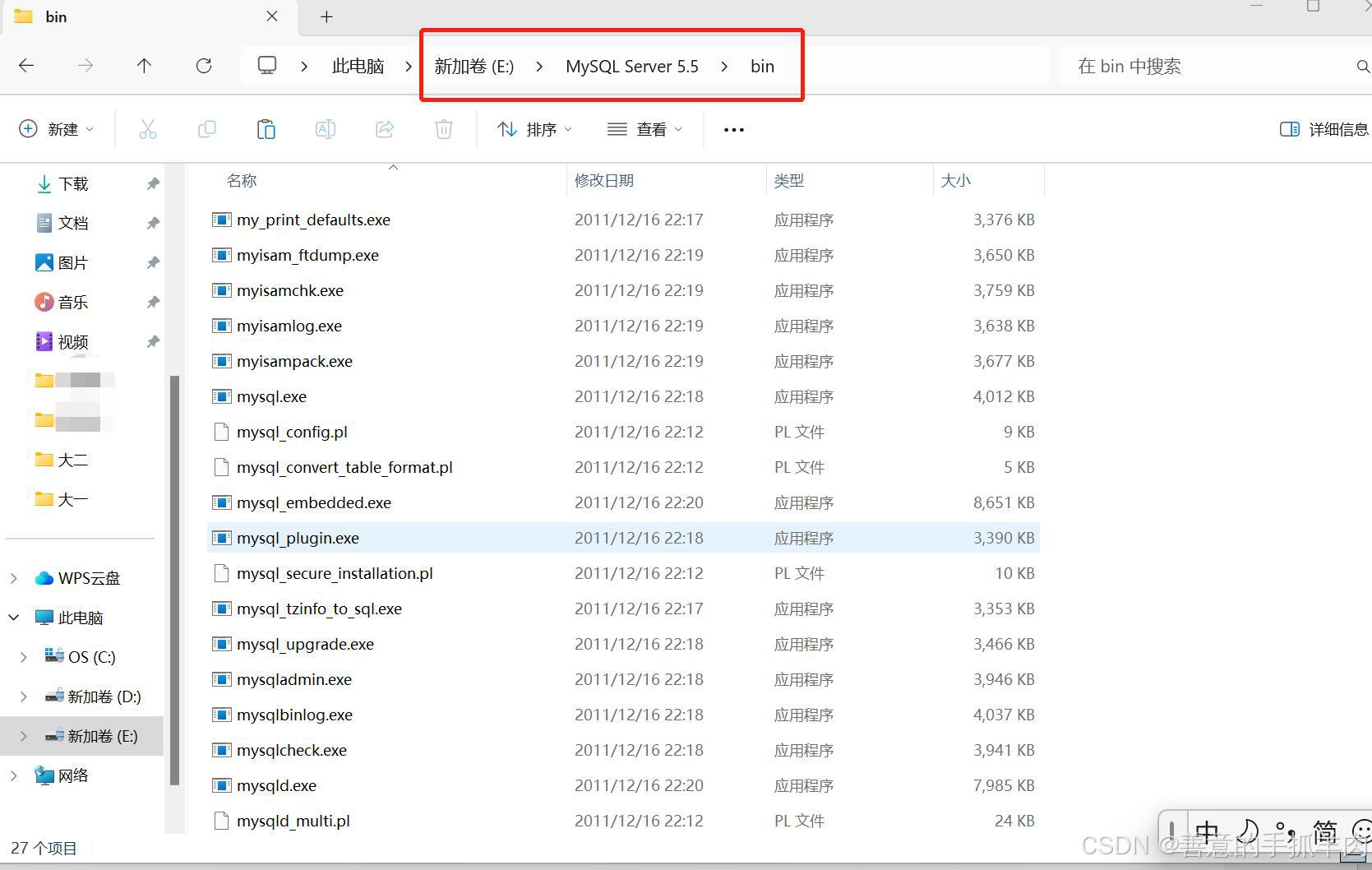Screen dimensions: 1372x870
Task: Click 新加卷 (E:) breadcrumb segment
Action: point(474,67)
